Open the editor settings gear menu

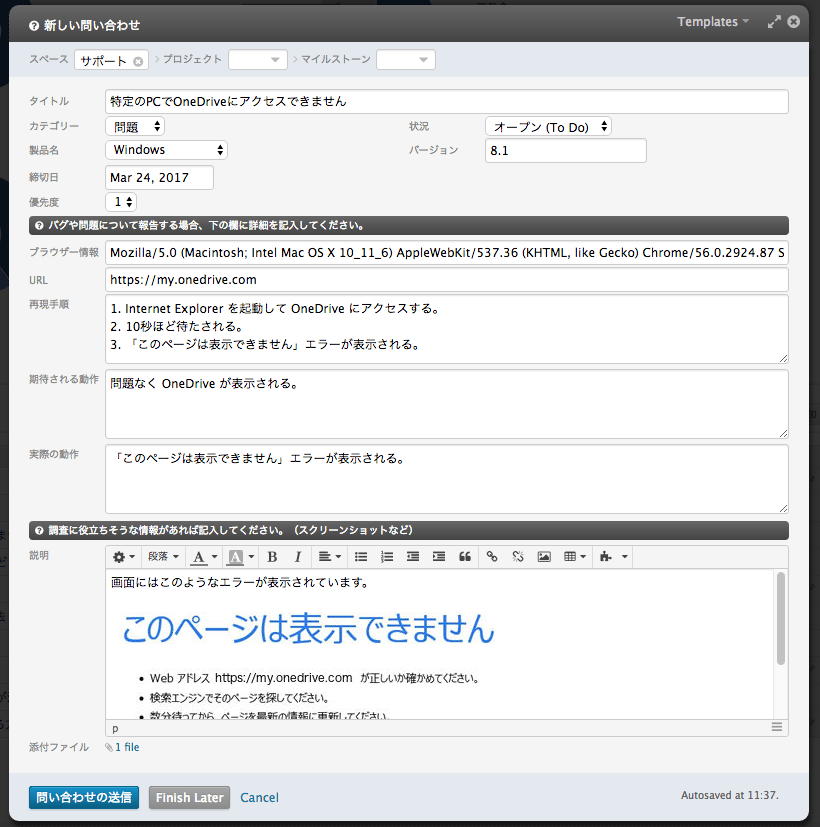pos(124,557)
